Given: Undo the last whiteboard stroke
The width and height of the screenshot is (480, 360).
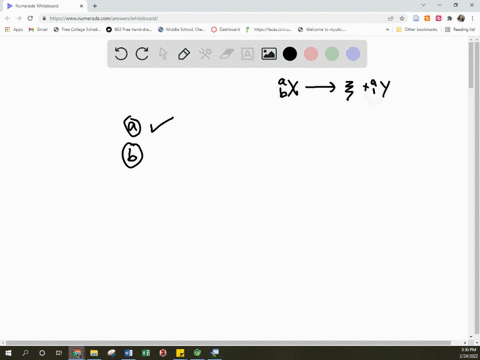Looking at the screenshot, I should 121,54.
